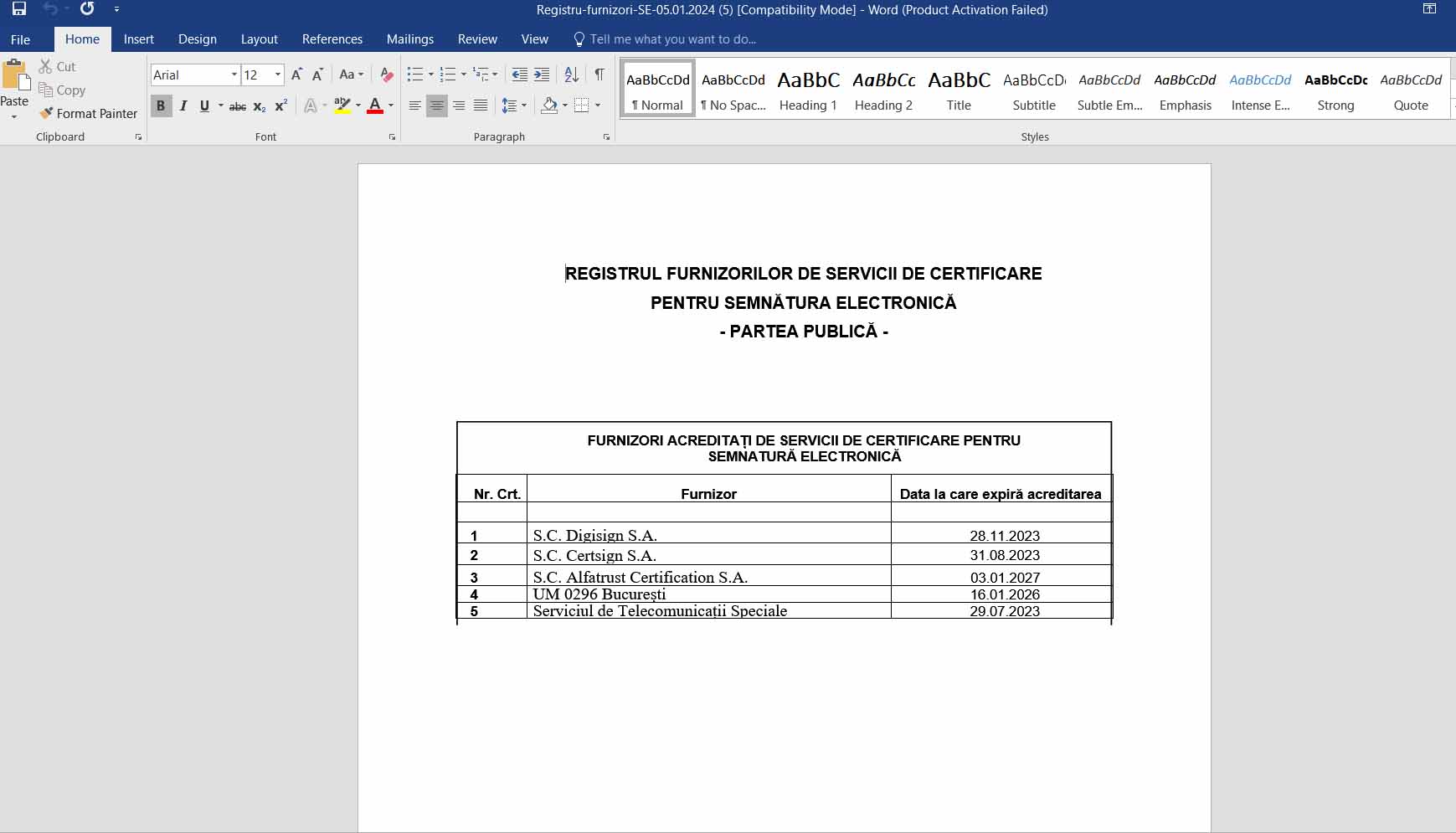This screenshot has height=833, width=1456.
Task: Switch to the Layout tab
Action: [x=260, y=39]
